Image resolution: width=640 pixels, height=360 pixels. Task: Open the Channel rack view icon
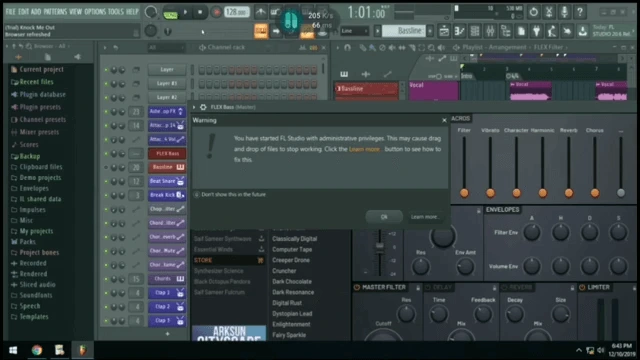[x=475, y=31]
